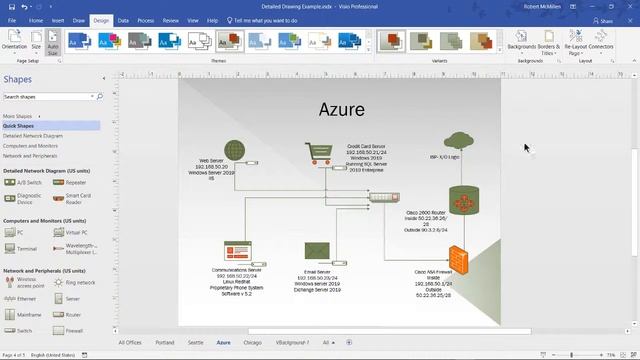Viewport: 640px width, 360px height.
Task: Click the shopping cart Credit Card Server
Action: [x=319, y=153]
